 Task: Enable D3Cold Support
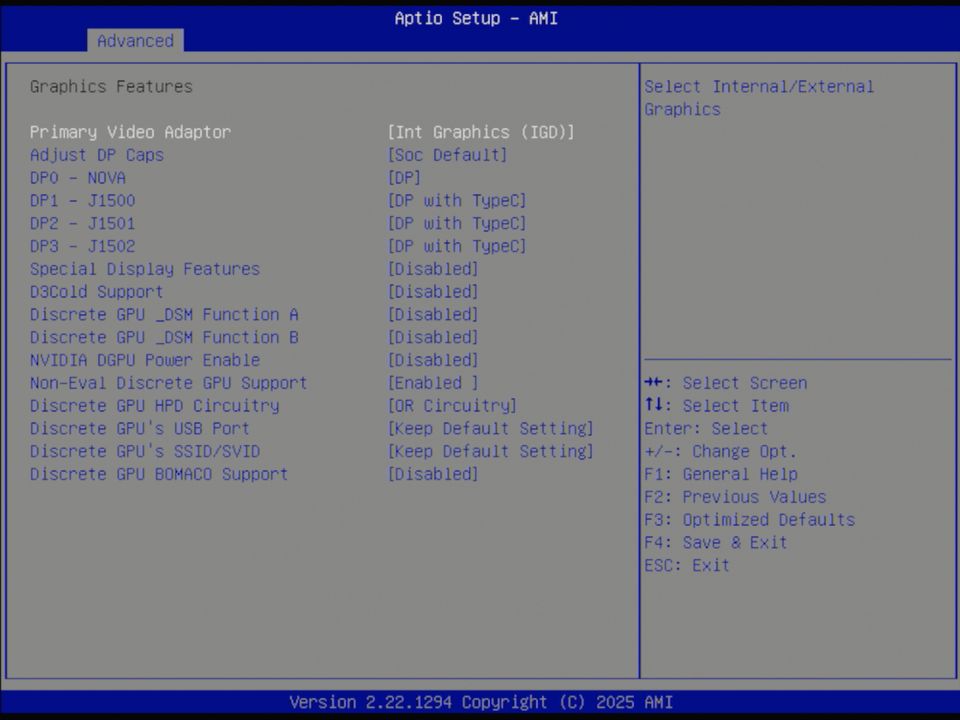[x=96, y=292]
